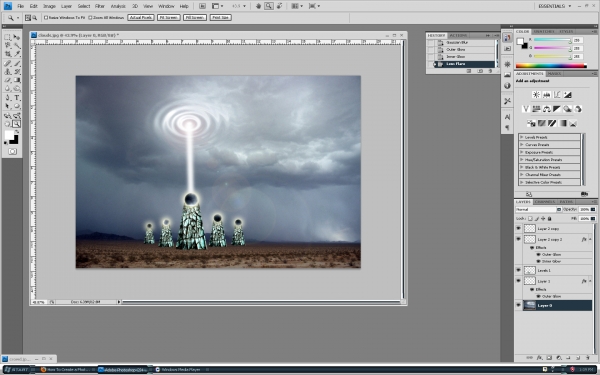The height and width of the screenshot is (375, 600).
Task: Collapse effects arrow on Layer 2 copy 2
Action: (590, 239)
